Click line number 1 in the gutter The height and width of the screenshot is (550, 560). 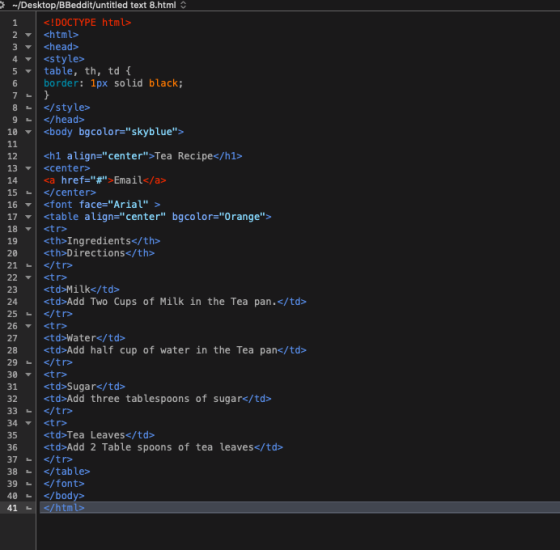[x=15, y=23]
